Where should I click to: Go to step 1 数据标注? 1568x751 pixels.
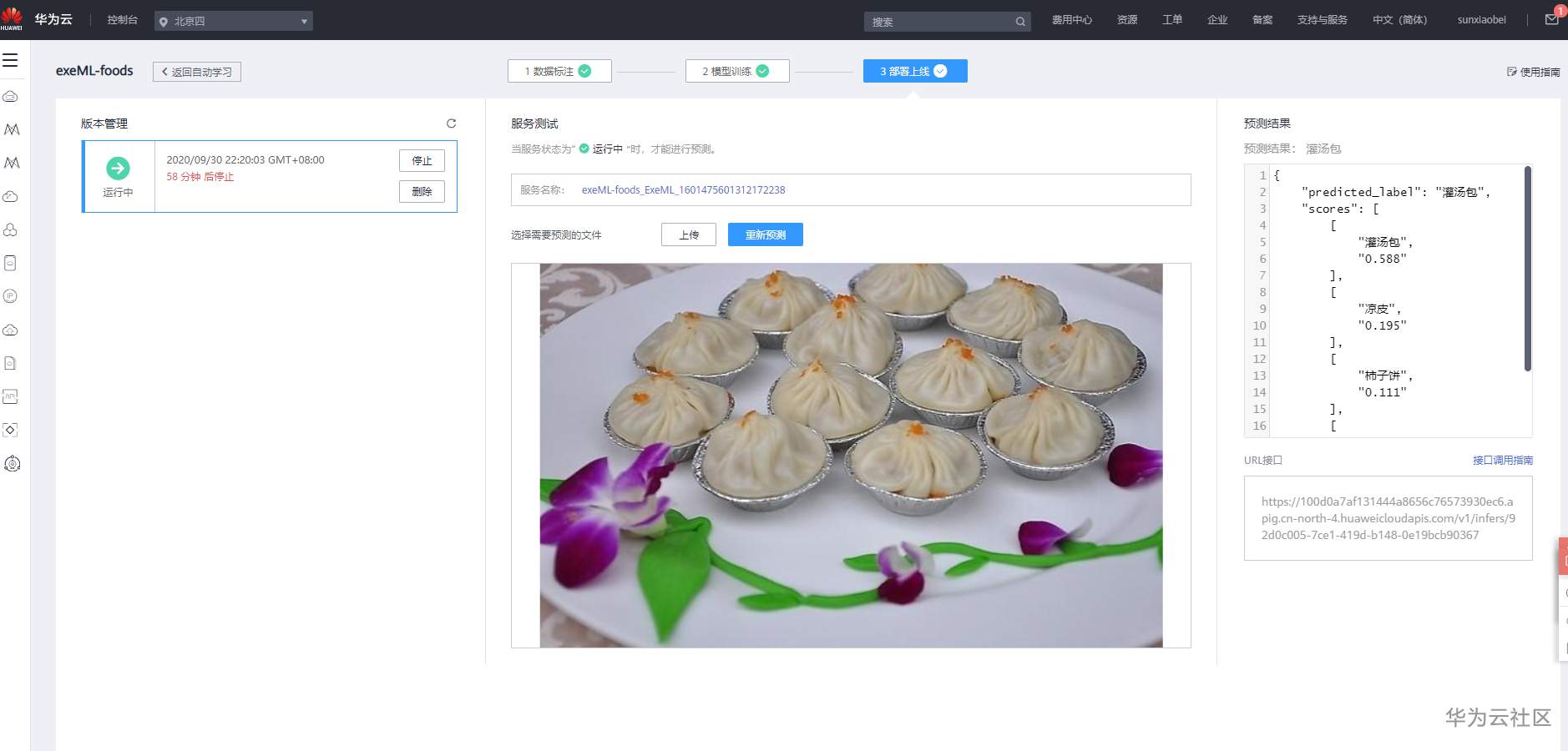pyautogui.click(x=559, y=71)
